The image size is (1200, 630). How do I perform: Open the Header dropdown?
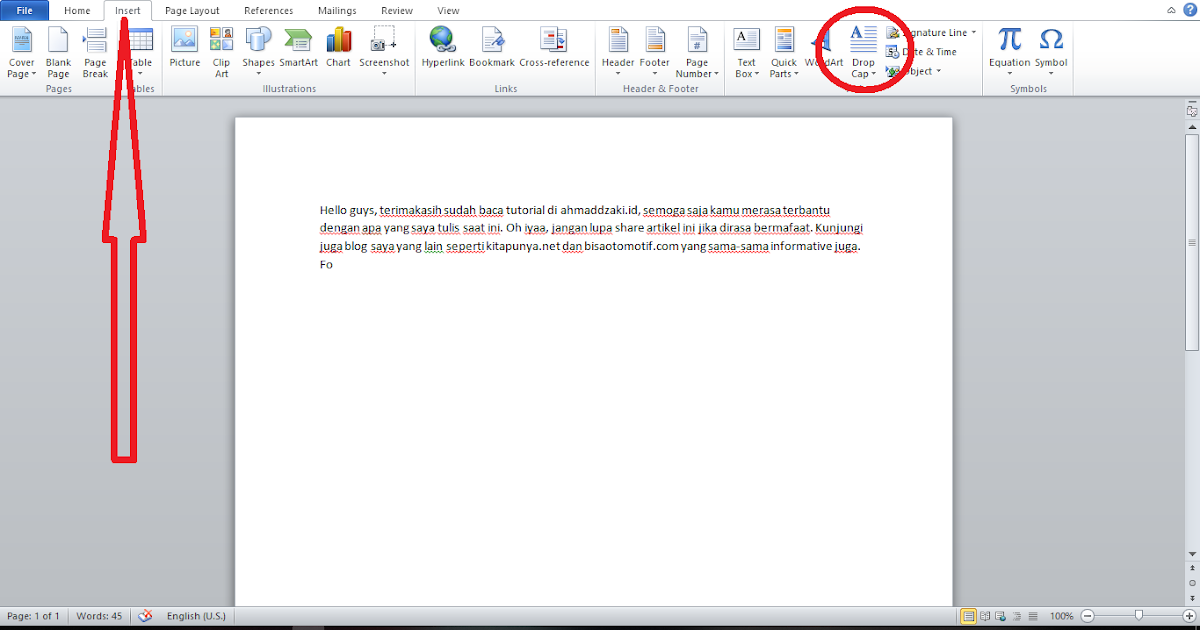pyautogui.click(x=618, y=53)
